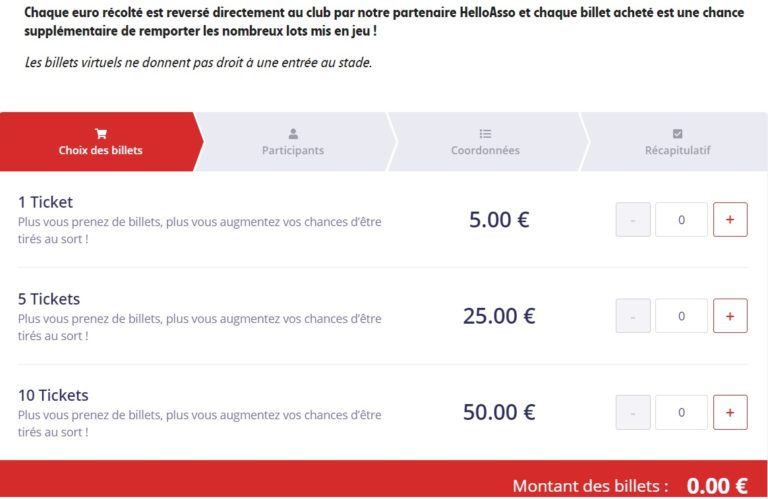Click the 5.00 € ticket price
768x499 pixels.
(499, 220)
